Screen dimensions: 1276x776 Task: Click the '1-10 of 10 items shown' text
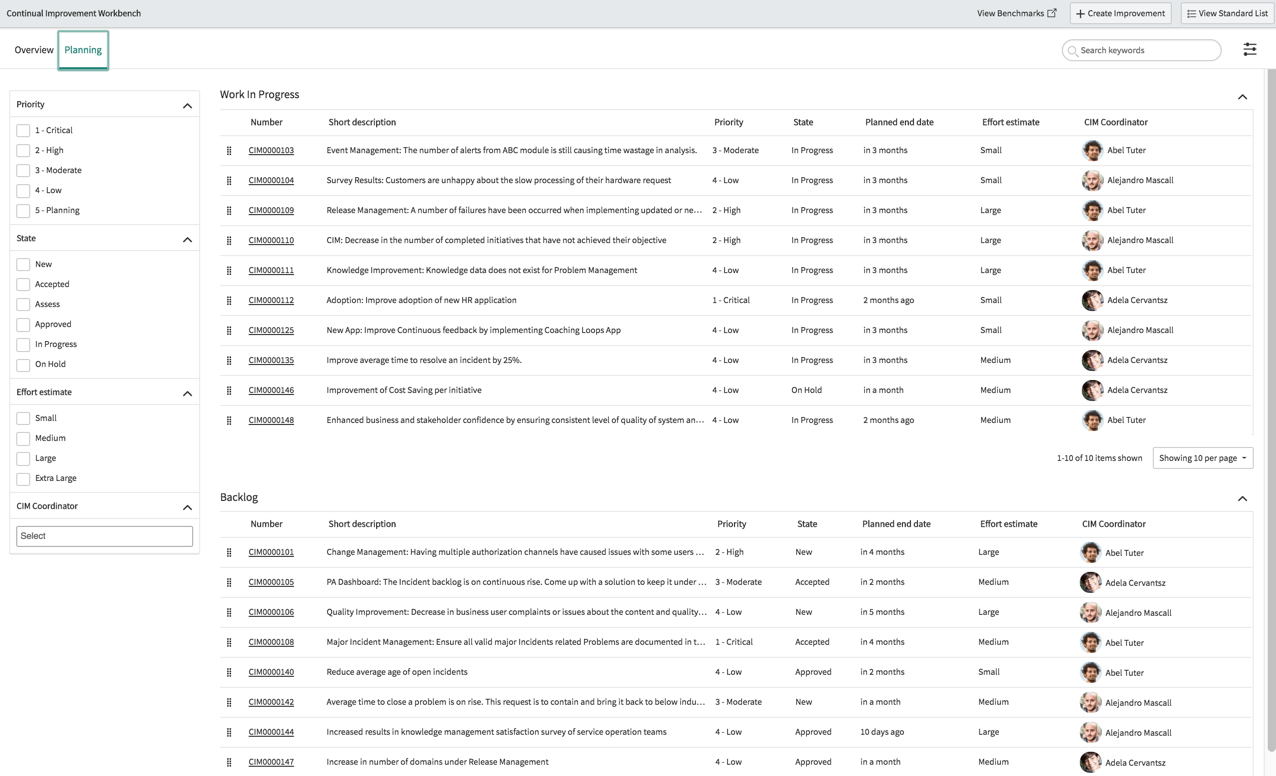(x=1099, y=458)
